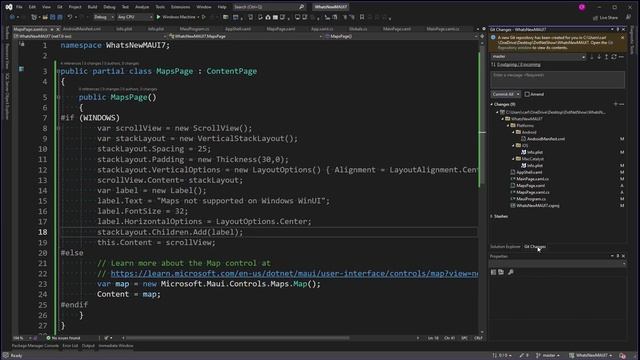Collapse the Android folder
The width and height of the screenshot is (640, 360).
(513, 132)
